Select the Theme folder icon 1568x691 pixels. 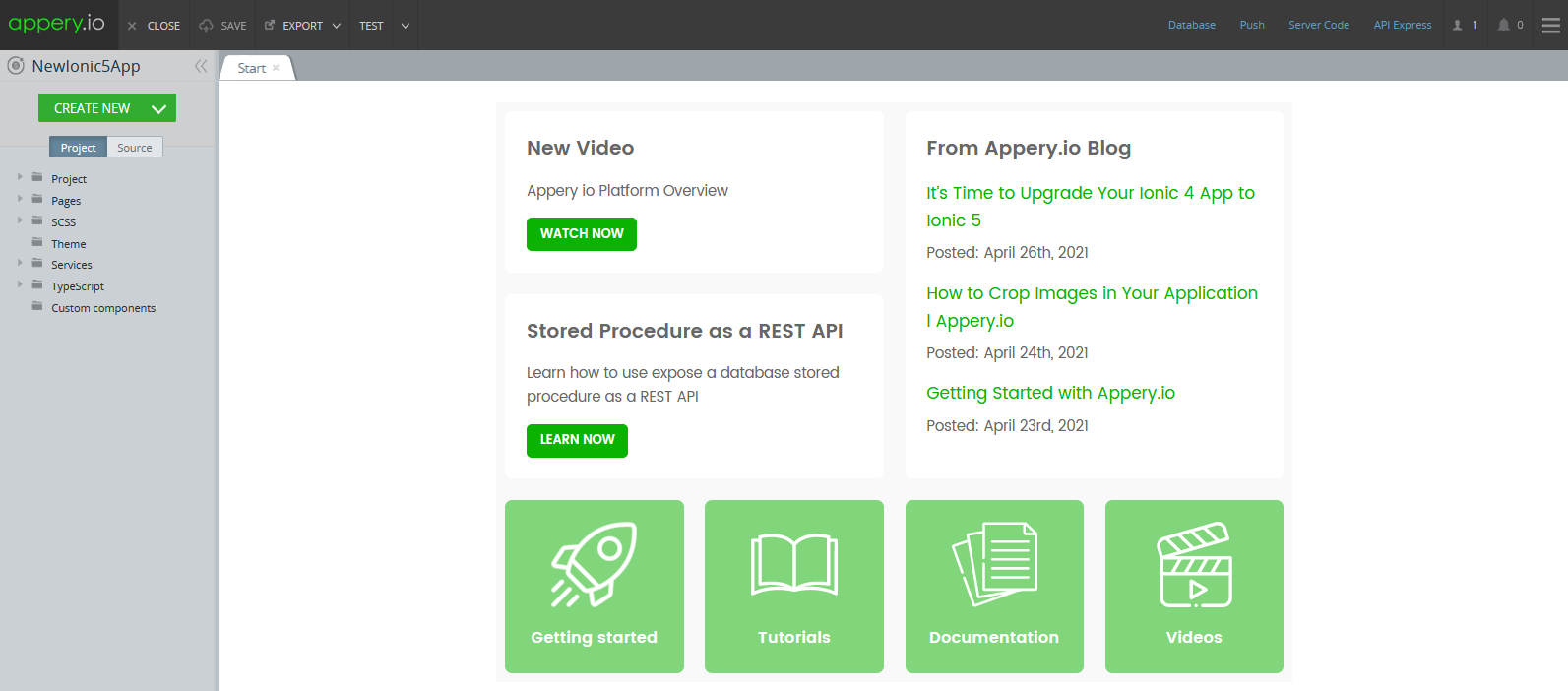(37, 242)
